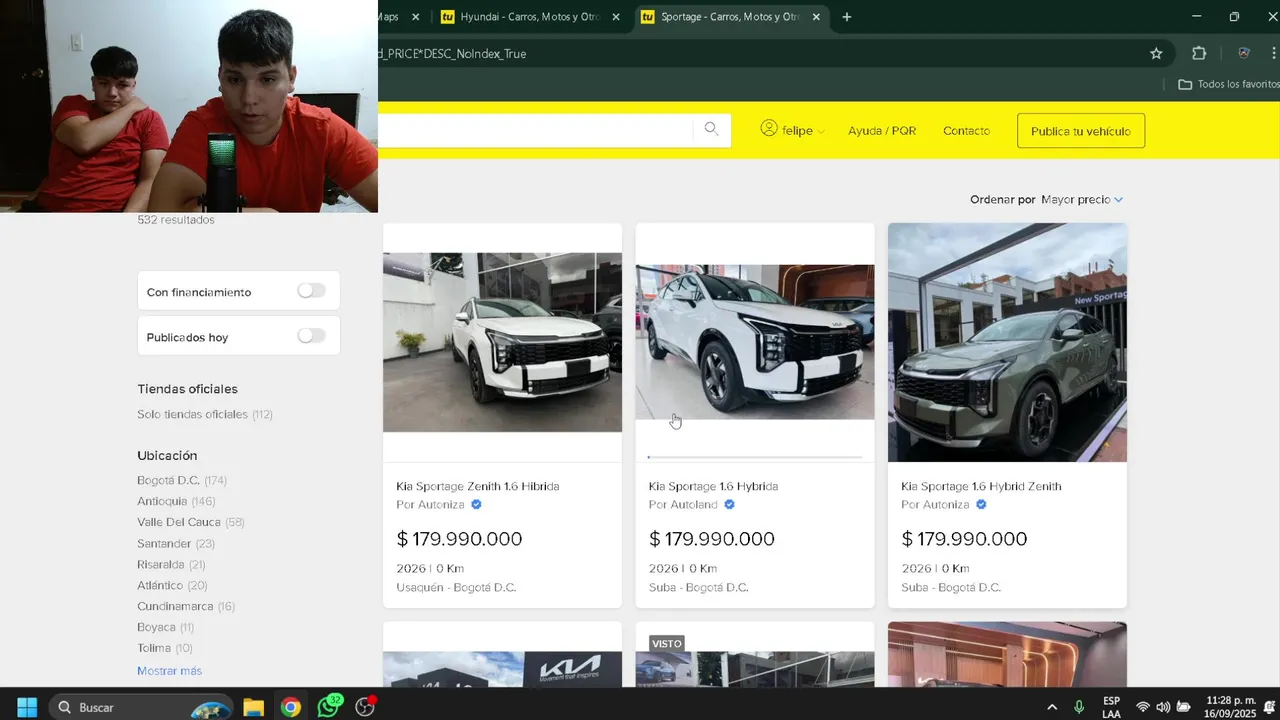Open the battery status tray icon
Image resolution: width=1280 pixels, height=720 pixels.
1184,707
